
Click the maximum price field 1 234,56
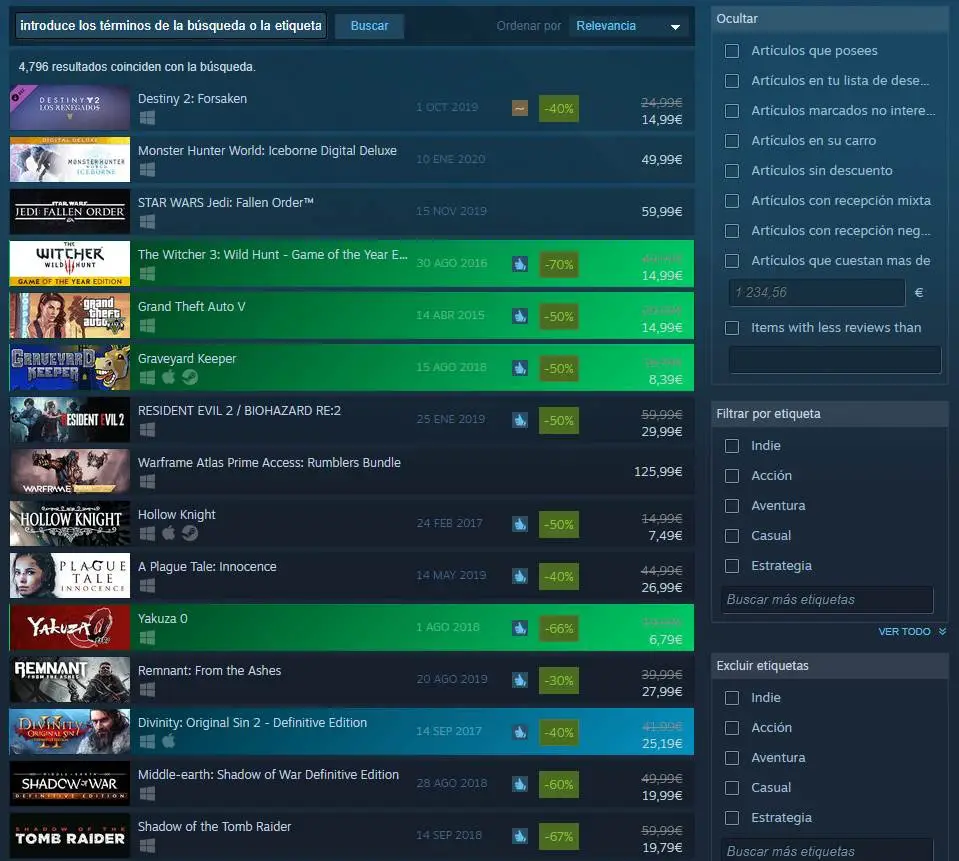click(x=816, y=292)
